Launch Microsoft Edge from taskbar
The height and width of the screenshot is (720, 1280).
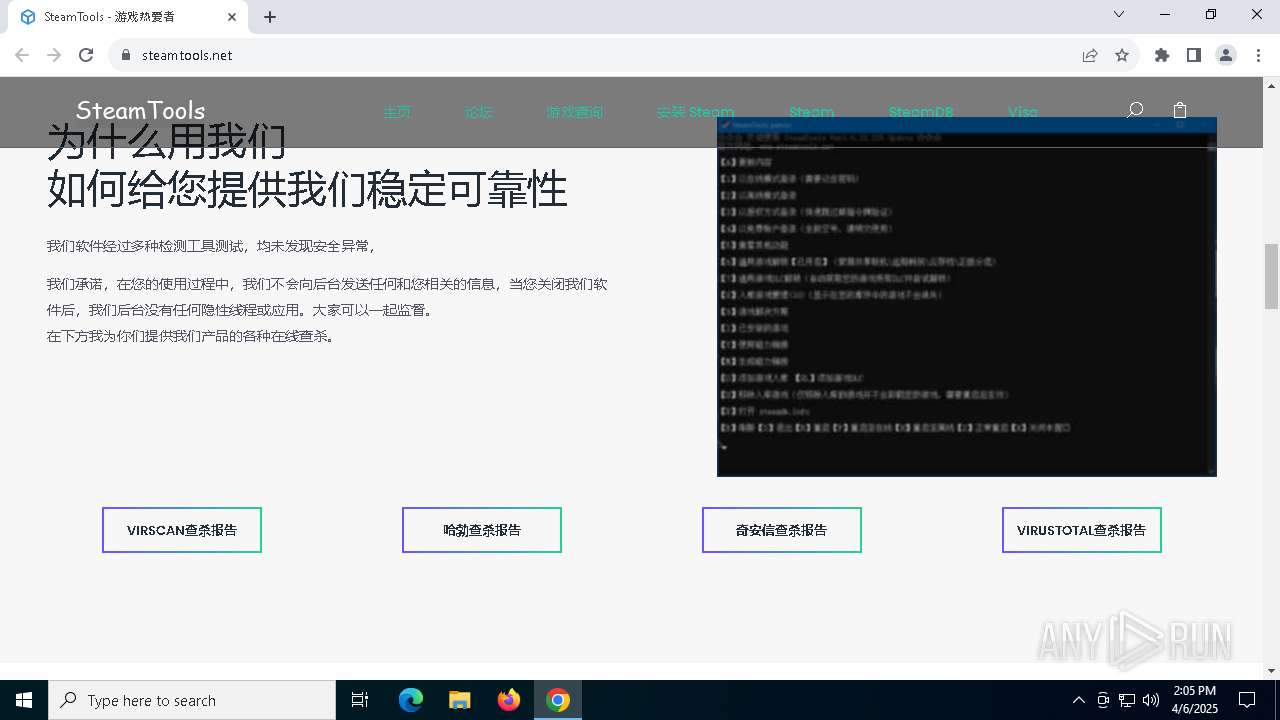411,700
